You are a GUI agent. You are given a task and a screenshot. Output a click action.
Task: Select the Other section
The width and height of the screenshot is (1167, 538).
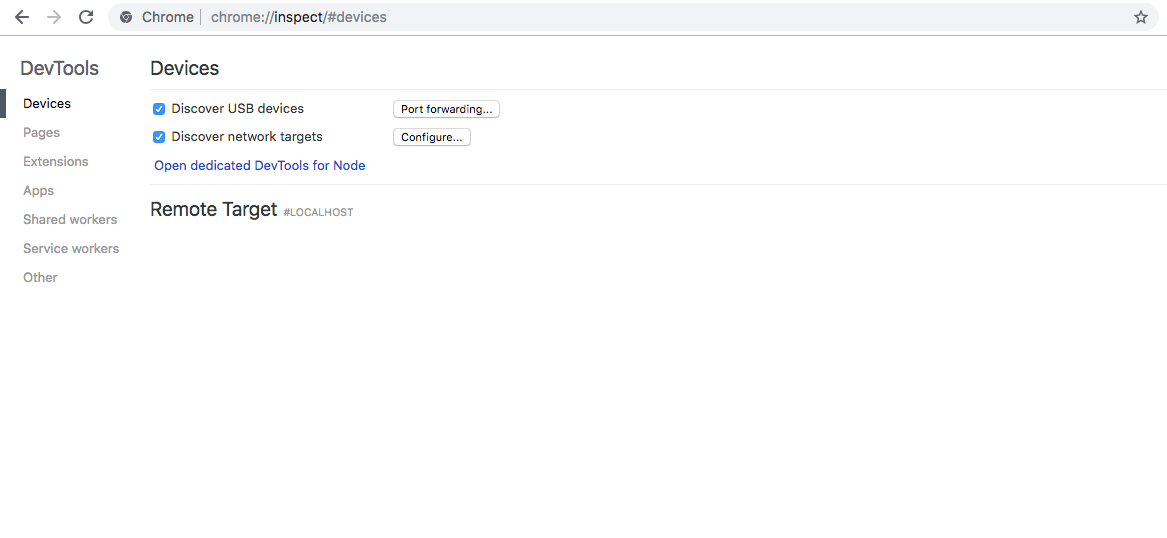coord(40,278)
